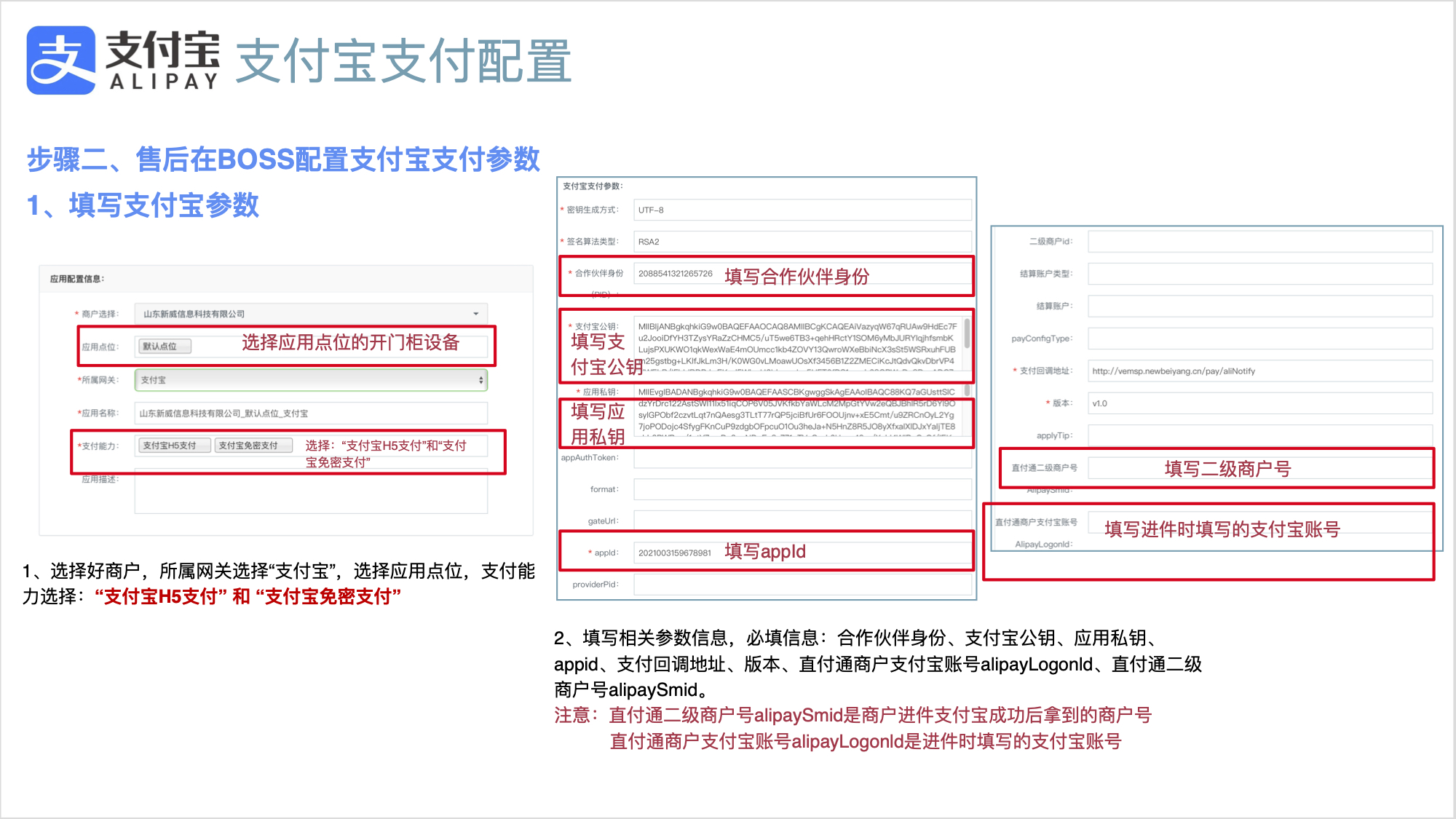Click the red text “支付宝H5支付” 和 “支付宝免密支付”
1456x819 pixels.
point(248,597)
